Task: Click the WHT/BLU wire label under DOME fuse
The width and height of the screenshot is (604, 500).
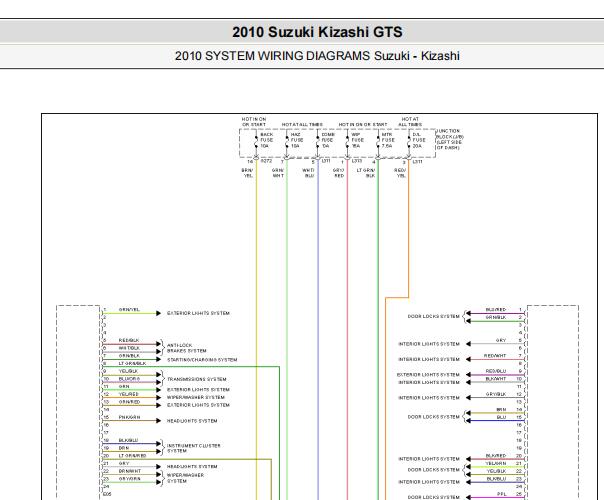Action: tap(309, 173)
